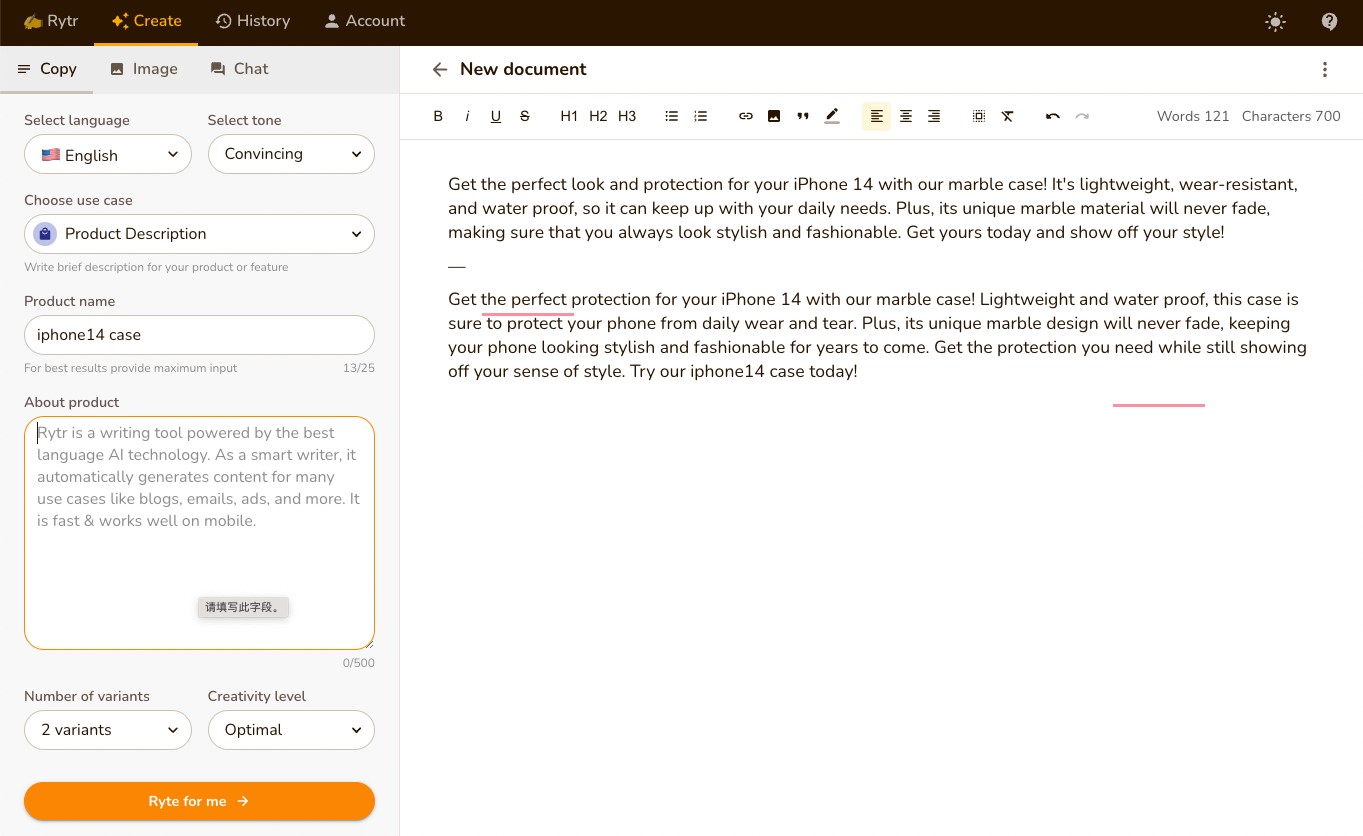Redo the last edit

(x=1082, y=116)
